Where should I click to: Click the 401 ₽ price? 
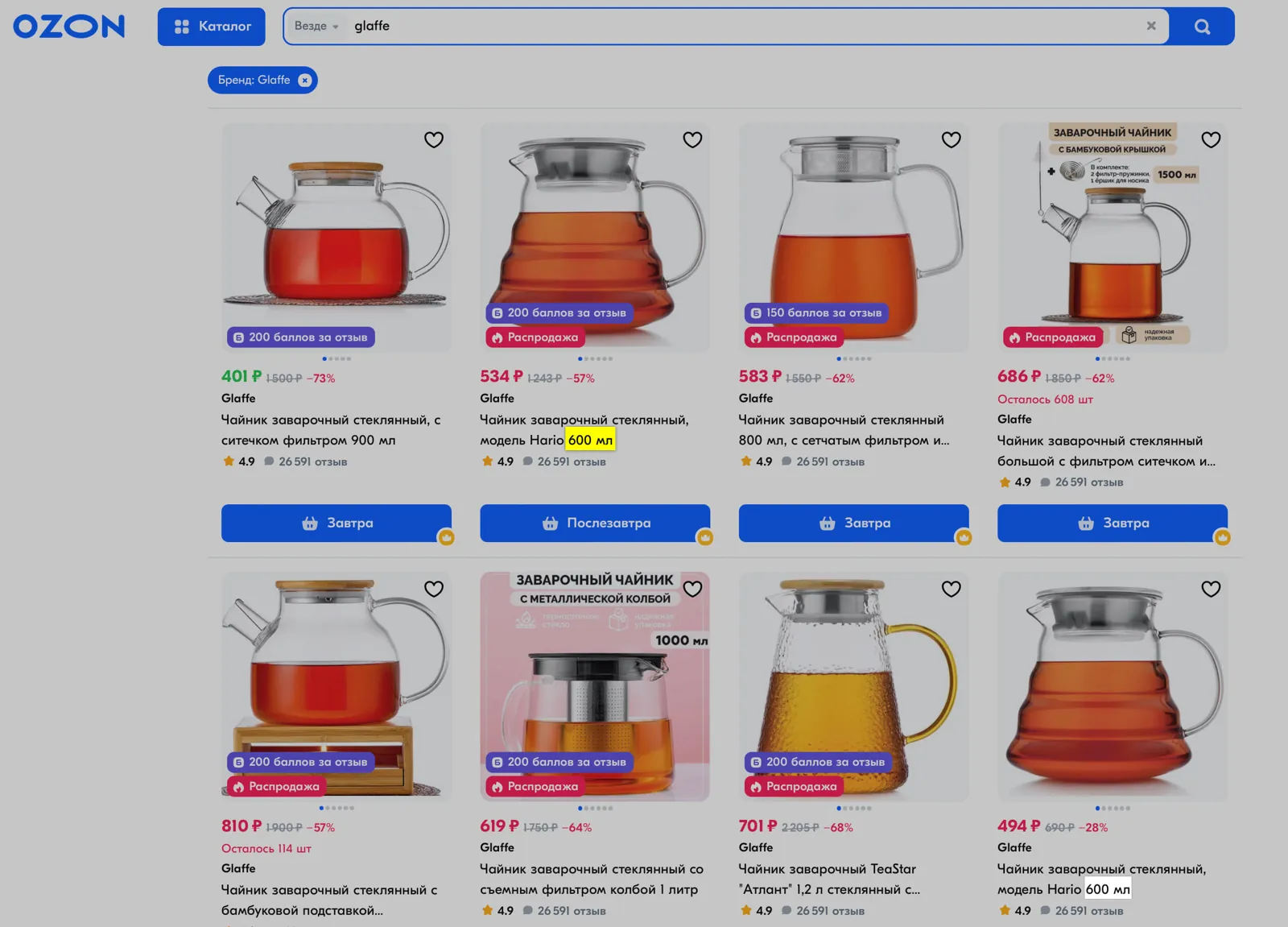click(242, 376)
